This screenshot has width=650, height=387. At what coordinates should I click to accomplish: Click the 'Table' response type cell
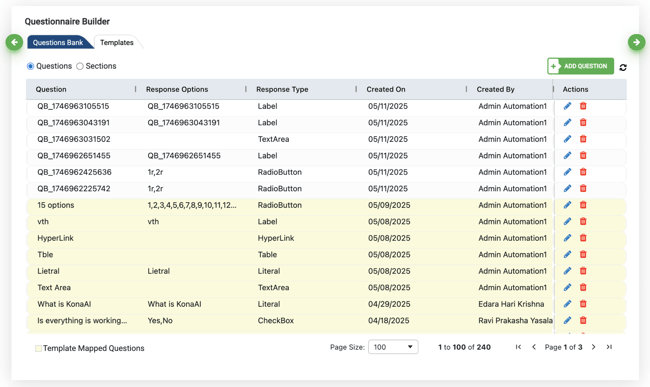tap(267, 254)
